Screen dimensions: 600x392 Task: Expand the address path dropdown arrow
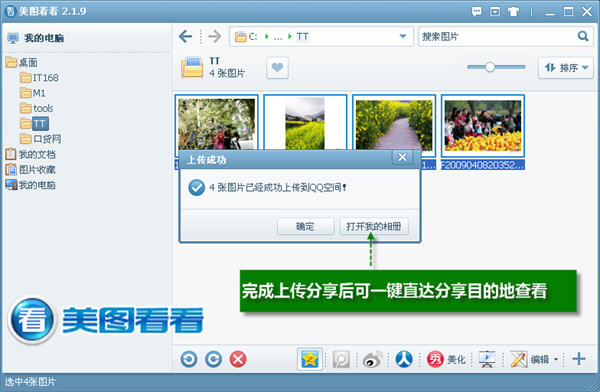click(403, 36)
